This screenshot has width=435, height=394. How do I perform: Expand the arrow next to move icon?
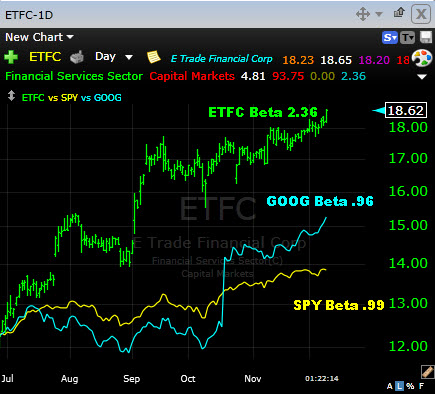pos(379,14)
